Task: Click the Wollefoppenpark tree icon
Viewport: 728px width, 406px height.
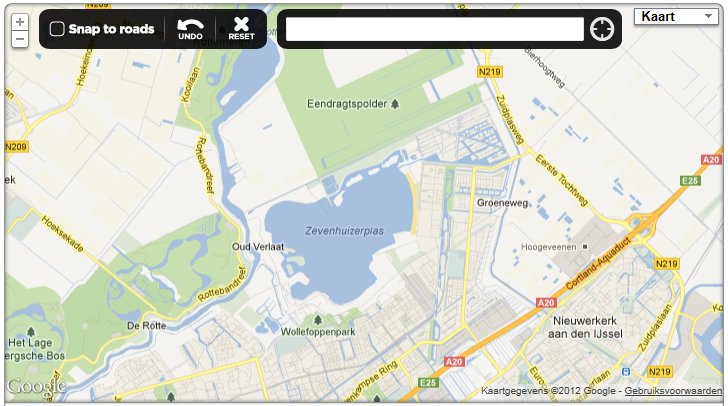Action: (318, 320)
